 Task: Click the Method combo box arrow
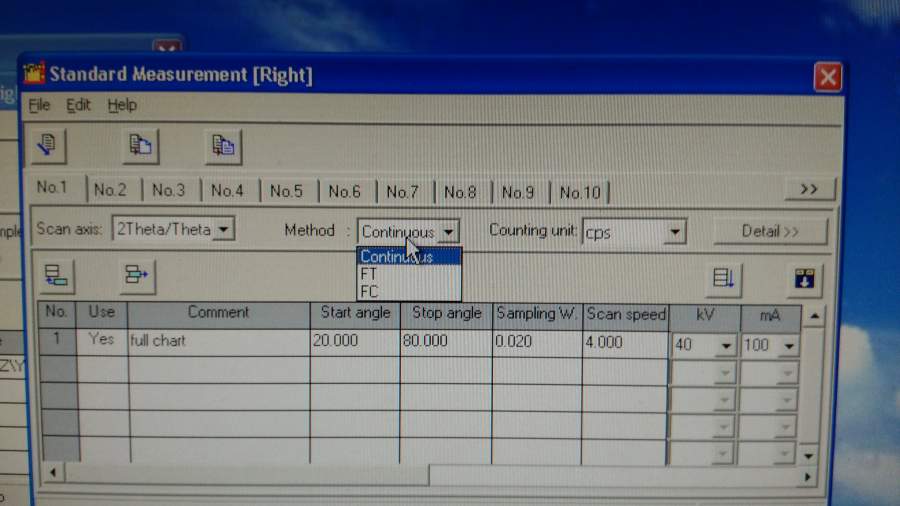448,232
